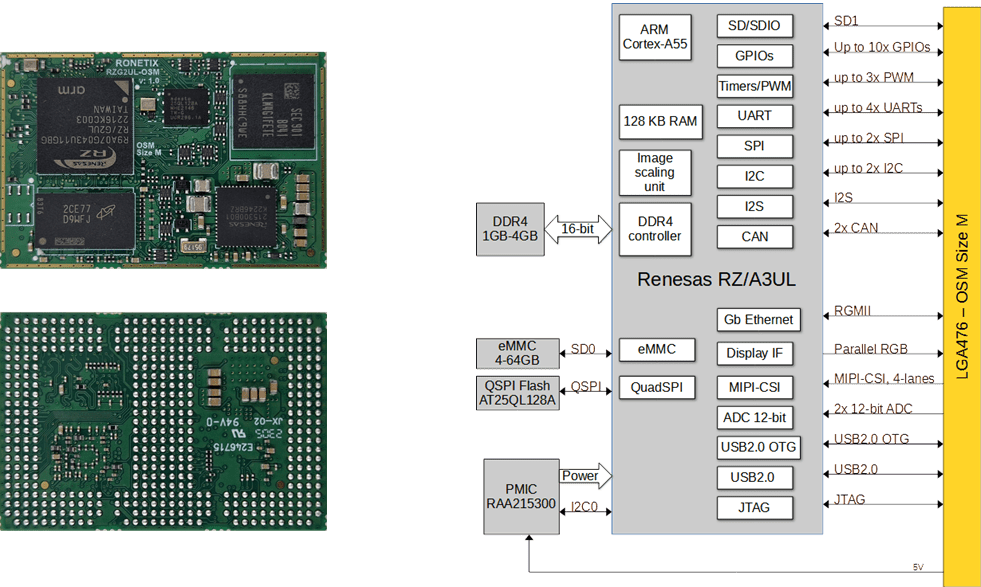Select the JTAG block
Image resolution: width=981 pixels, height=587 pixels.
pyautogui.click(x=755, y=507)
